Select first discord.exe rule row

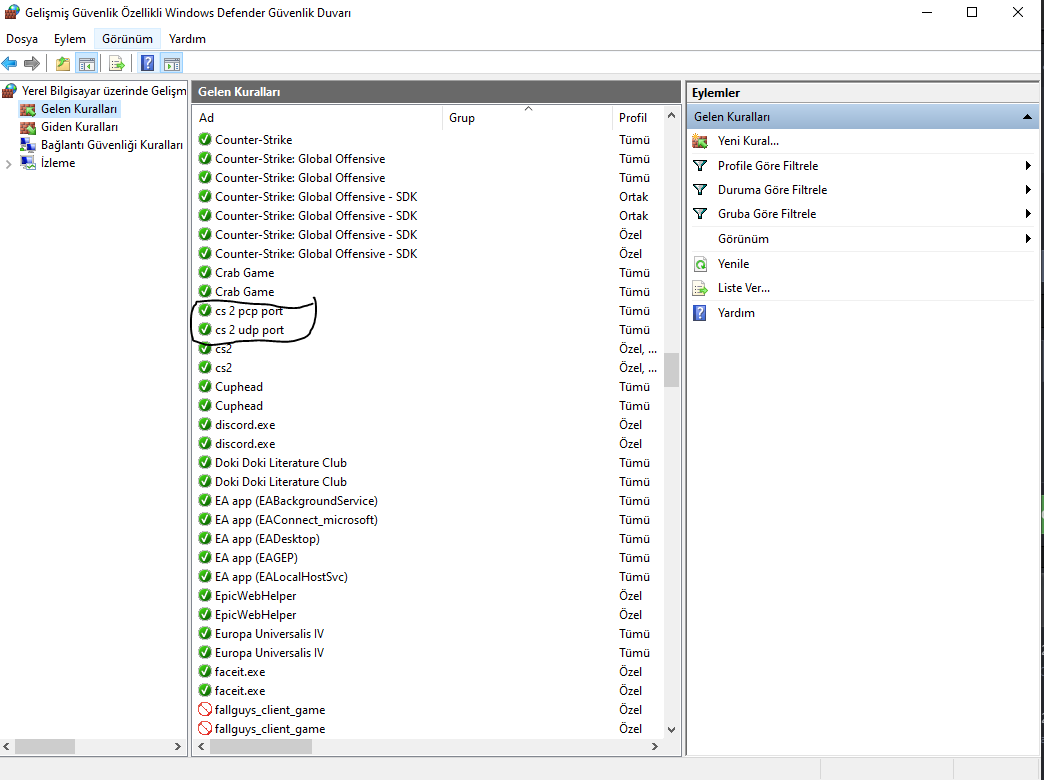tap(429, 424)
